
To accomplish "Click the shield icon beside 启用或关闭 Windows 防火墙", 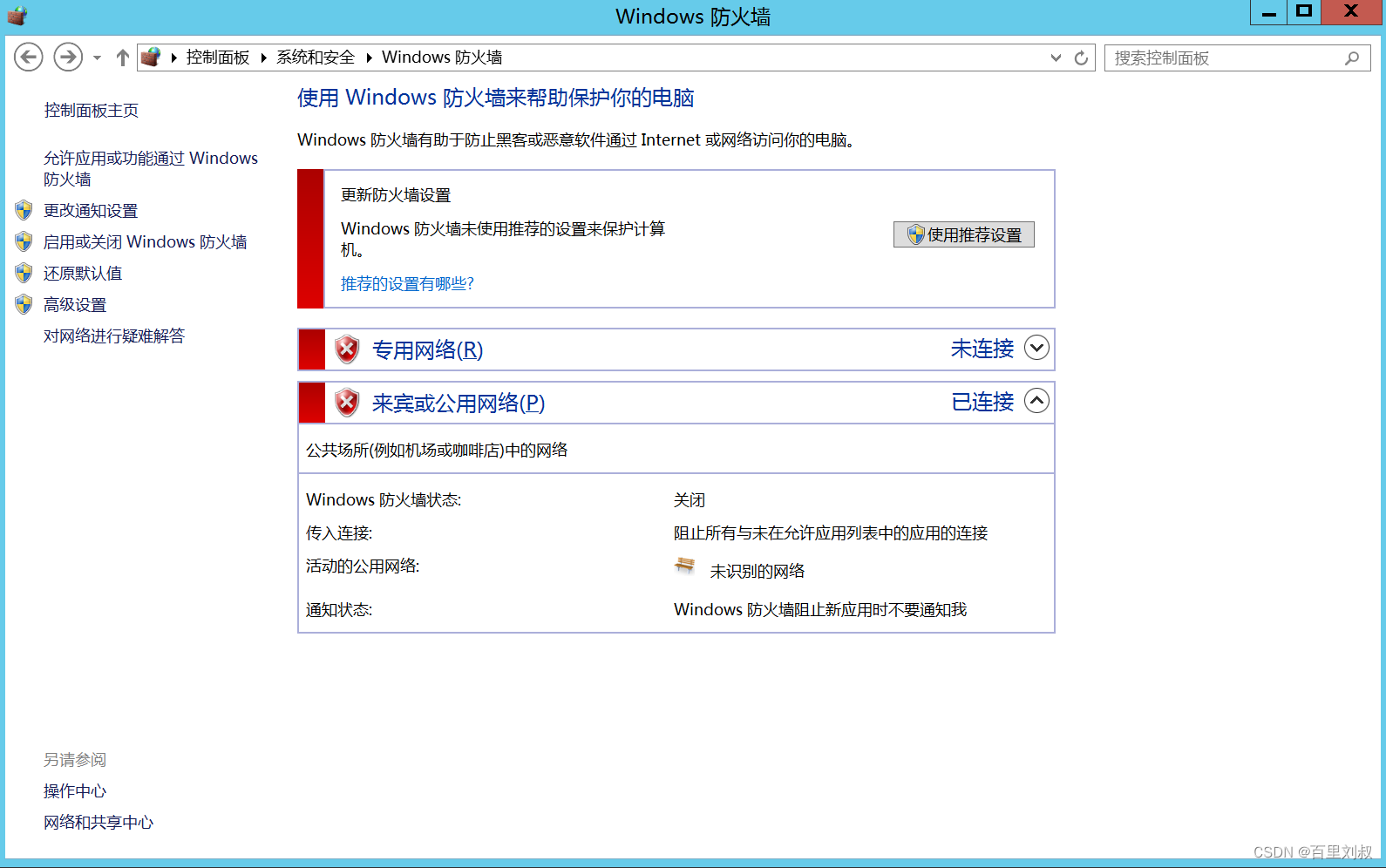I will 24,241.
